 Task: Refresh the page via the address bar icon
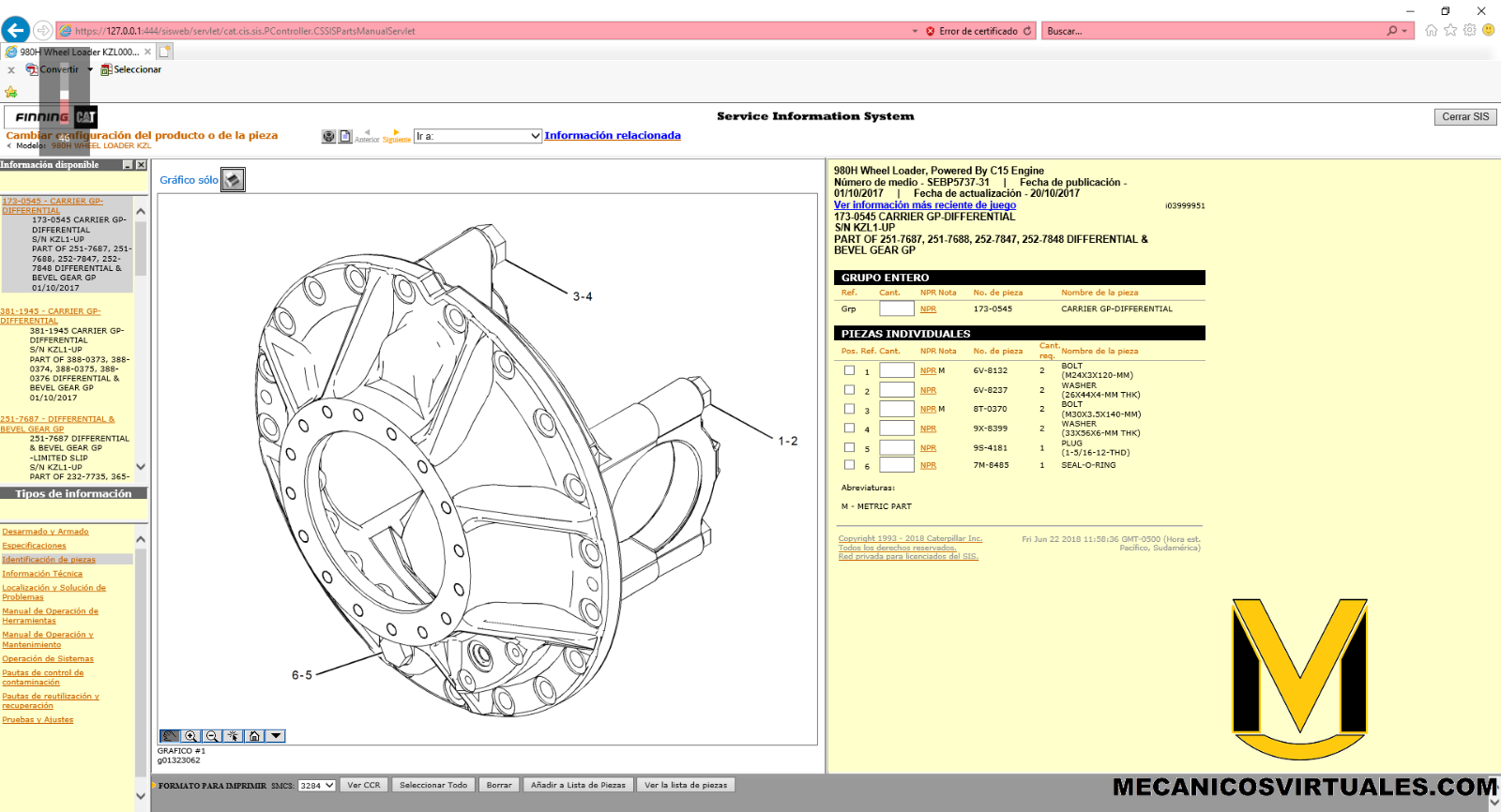[x=1027, y=31]
